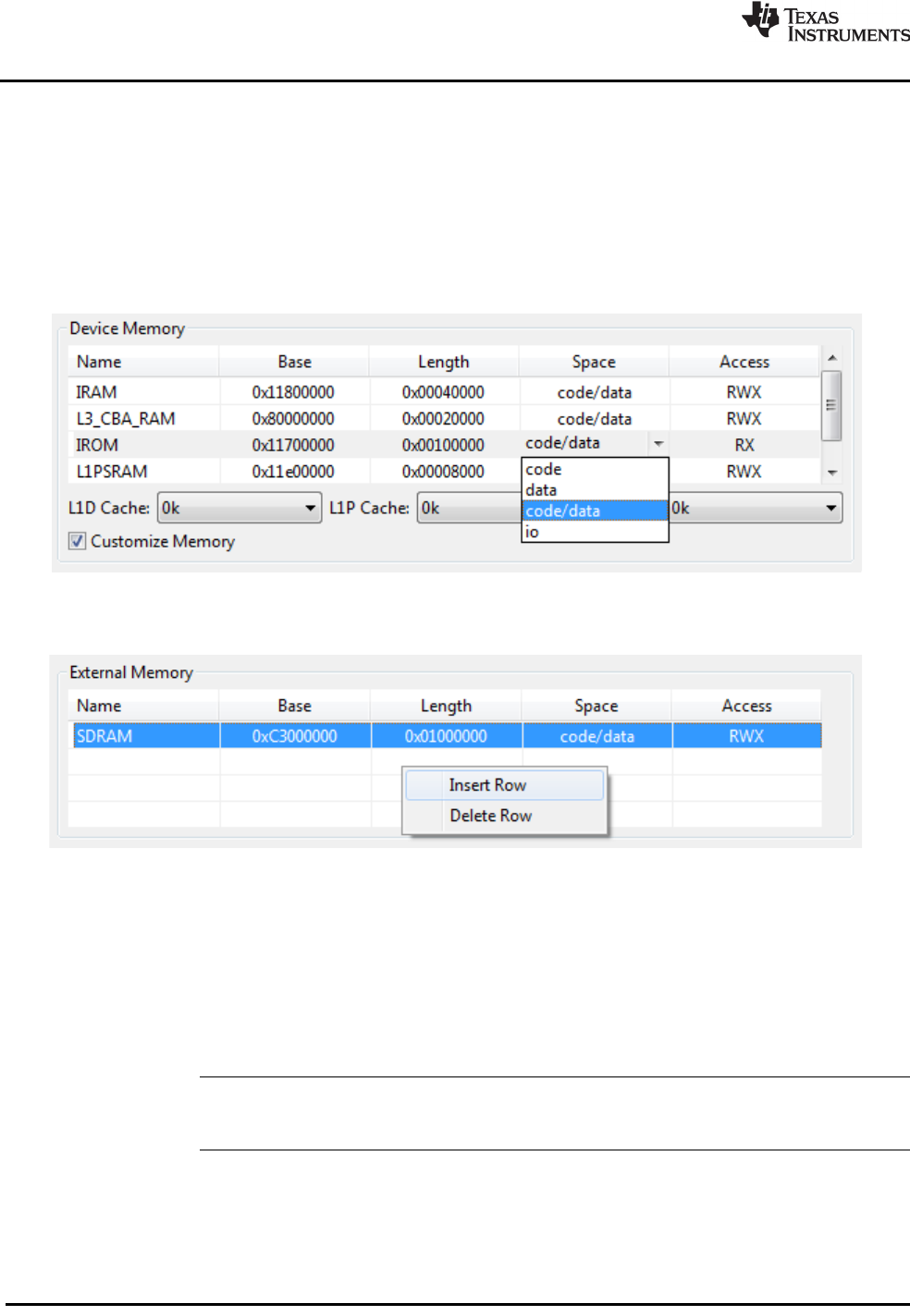
Task: Open the L1D Cache dropdown
Action: click(x=240, y=508)
